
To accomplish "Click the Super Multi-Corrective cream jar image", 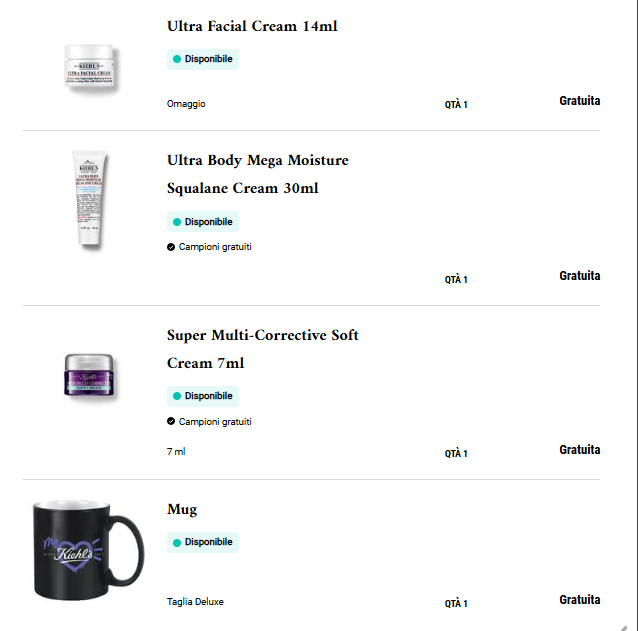I will [91, 375].
